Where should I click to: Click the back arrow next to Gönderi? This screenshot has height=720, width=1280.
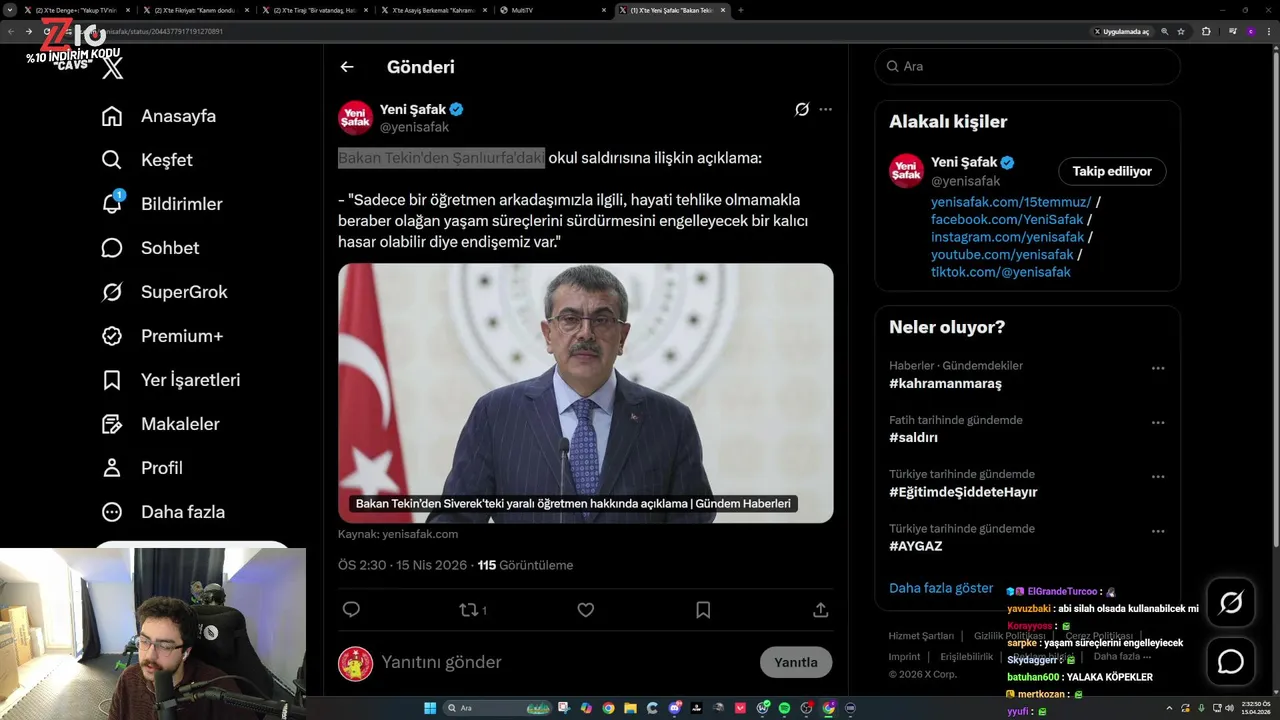tap(347, 67)
